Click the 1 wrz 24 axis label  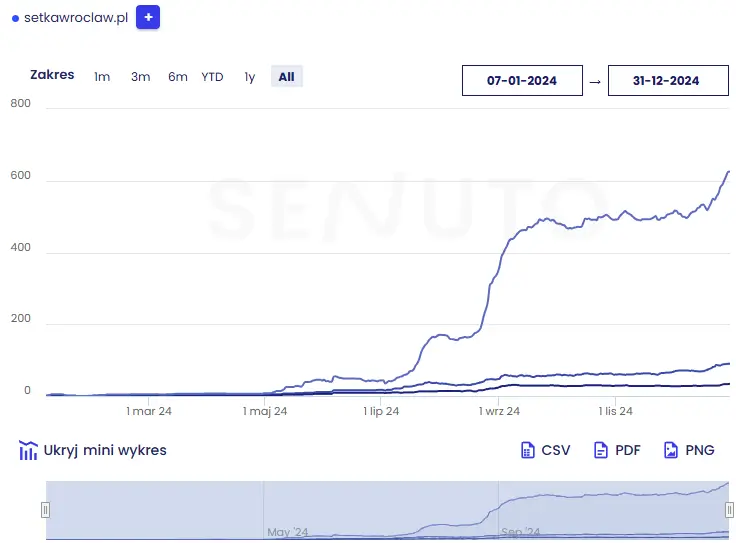(499, 411)
